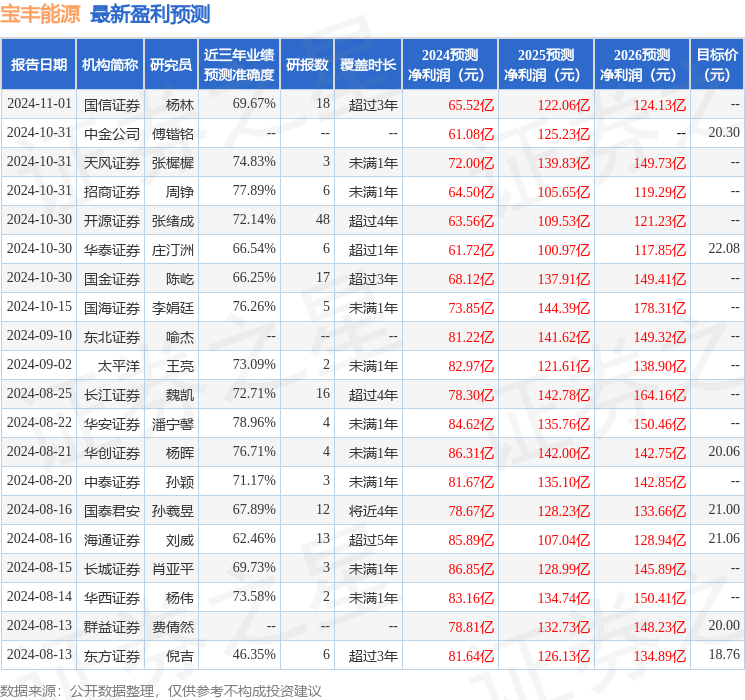Viewport: 745px width, 700px height.
Task: Select the 国金证券 institution cell
Action: (112, 279)
